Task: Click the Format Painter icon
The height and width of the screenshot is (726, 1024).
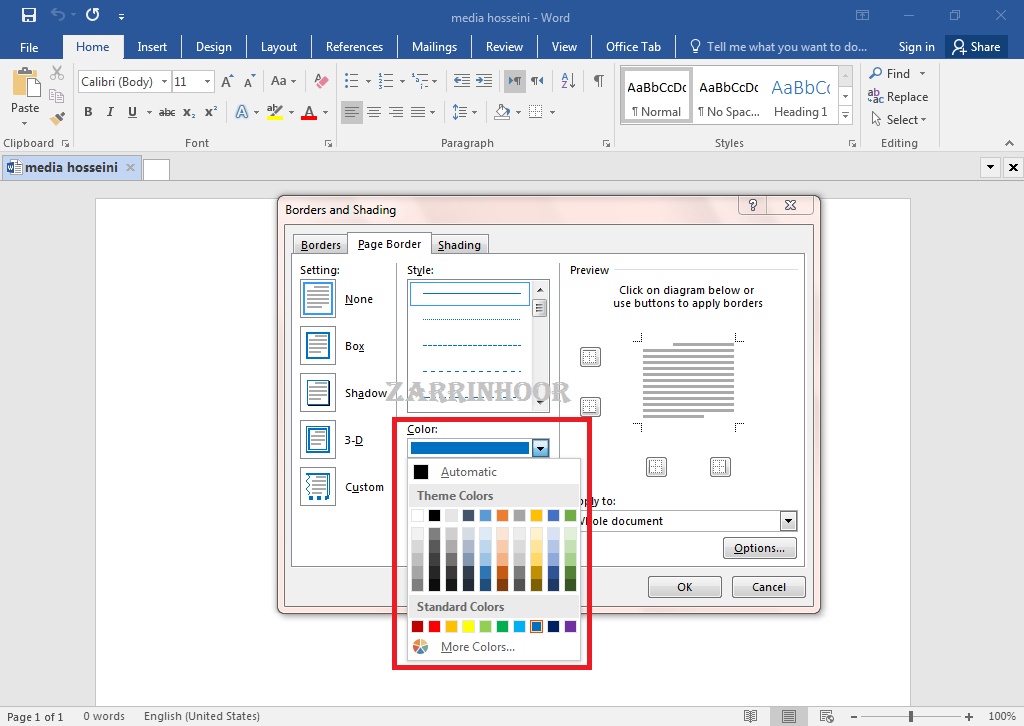Action: 57,118
